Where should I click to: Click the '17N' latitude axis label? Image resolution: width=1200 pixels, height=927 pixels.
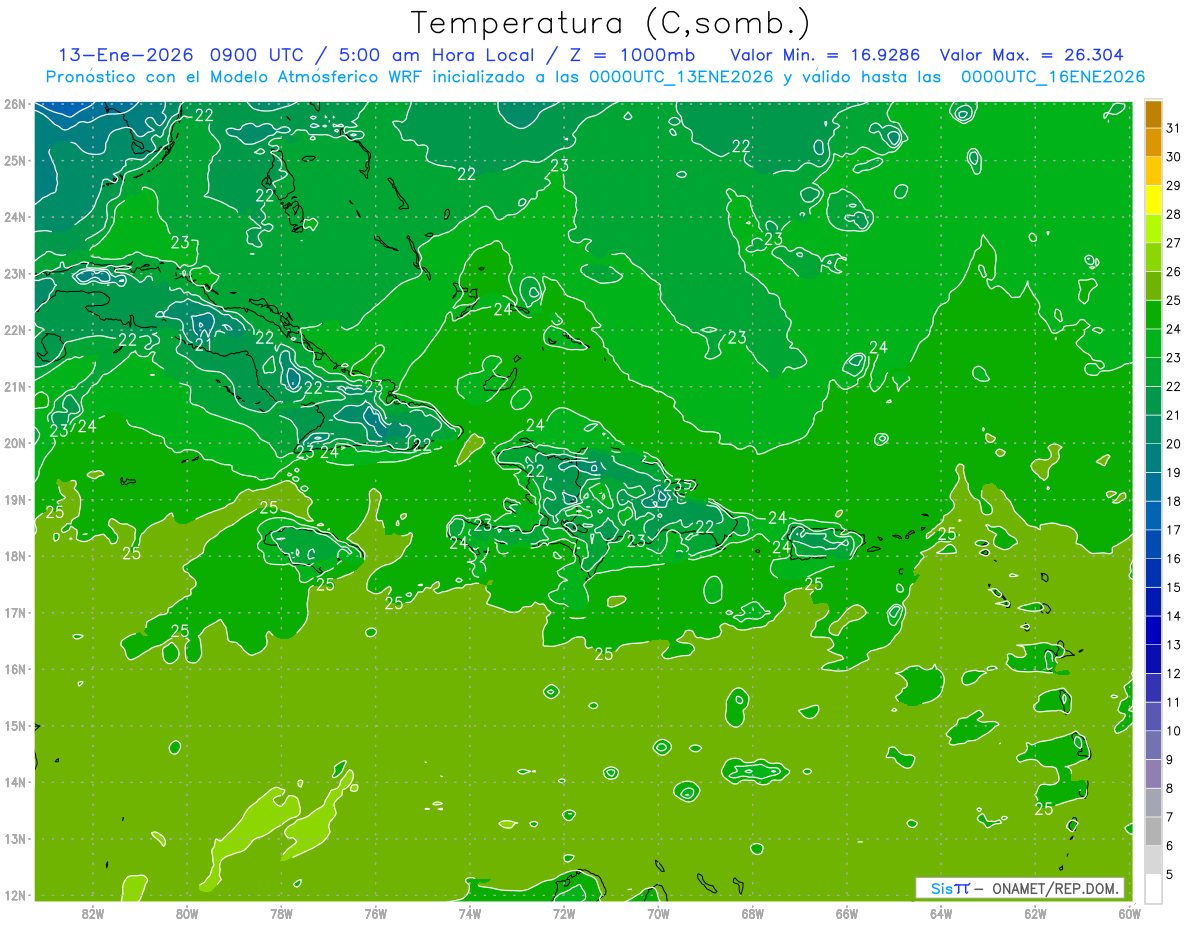[14, 613]
